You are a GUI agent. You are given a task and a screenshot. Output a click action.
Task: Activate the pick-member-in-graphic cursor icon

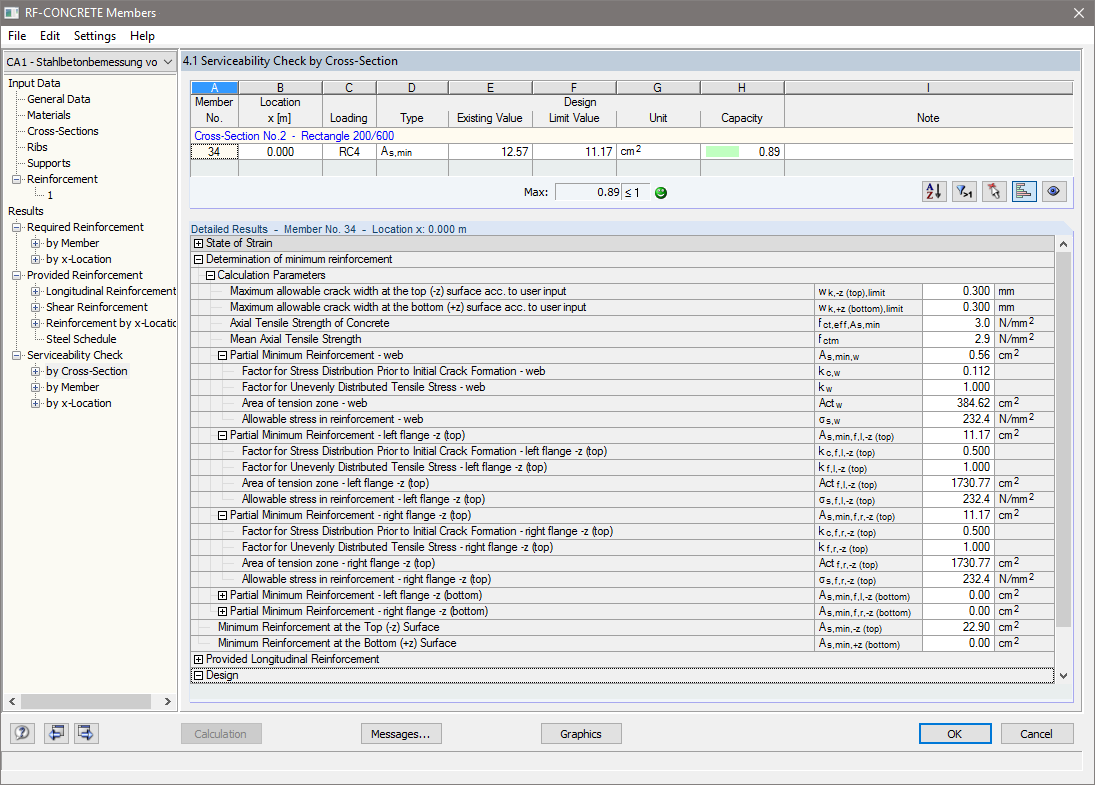pos(994,191)
